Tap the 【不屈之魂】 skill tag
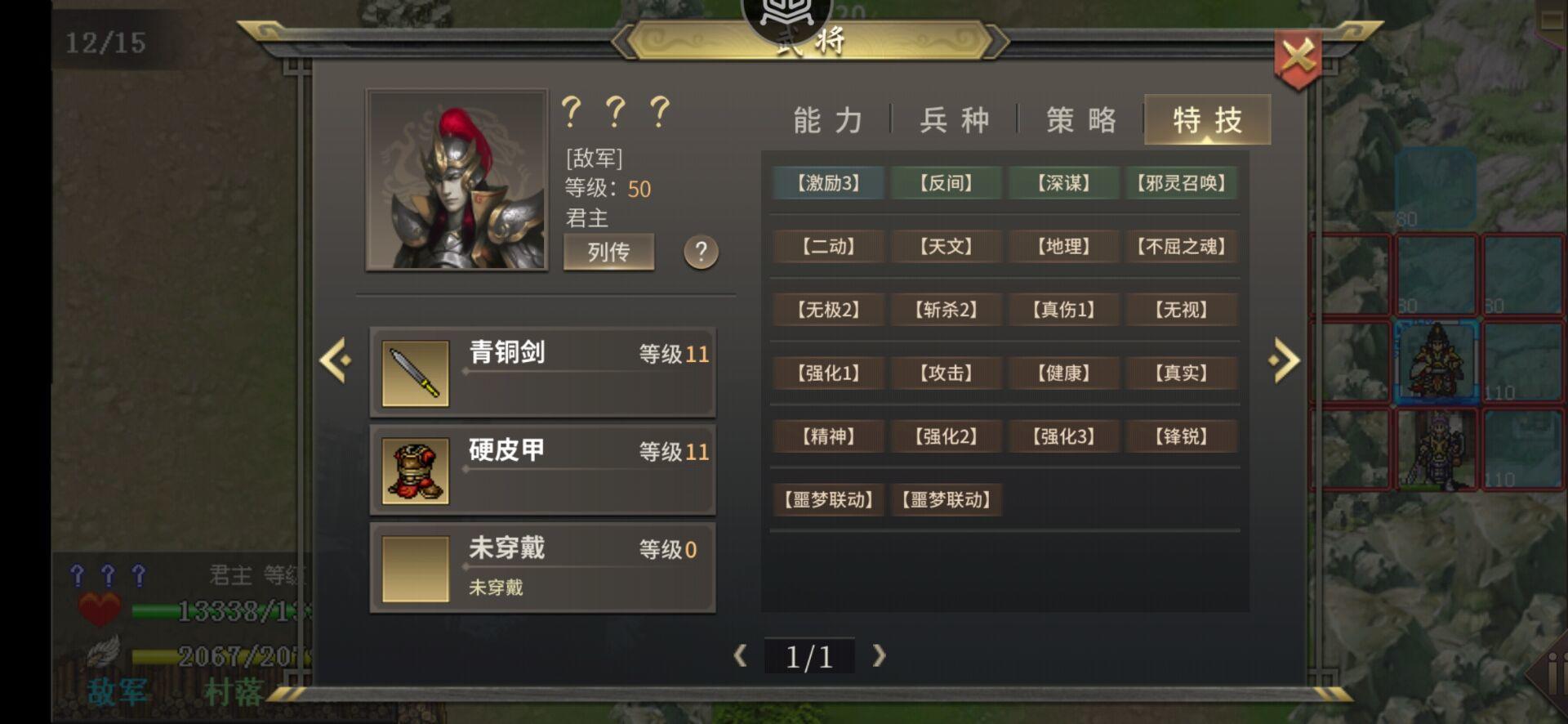Viewport: 1568px width, 724px height. pos(1181,246)
